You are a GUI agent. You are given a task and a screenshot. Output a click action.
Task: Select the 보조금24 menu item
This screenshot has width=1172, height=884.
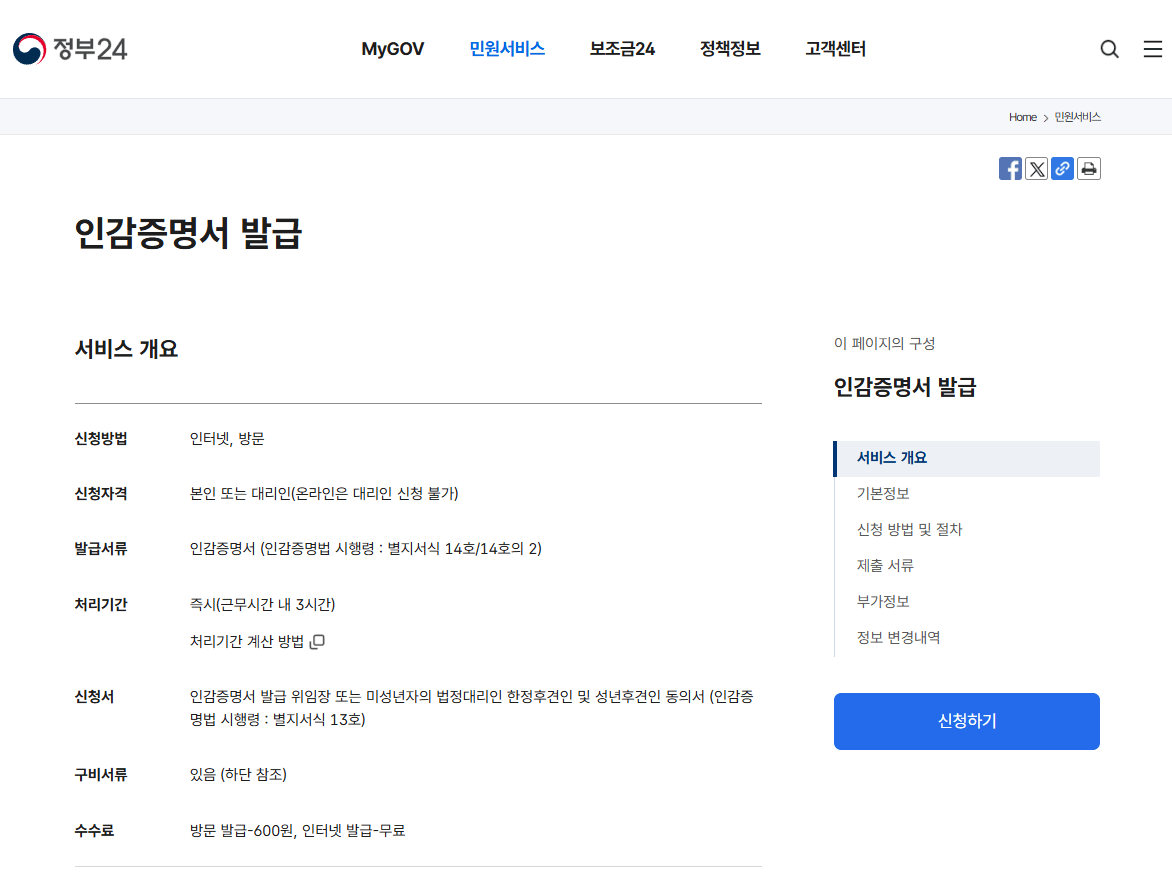click(x=621, y=48)
